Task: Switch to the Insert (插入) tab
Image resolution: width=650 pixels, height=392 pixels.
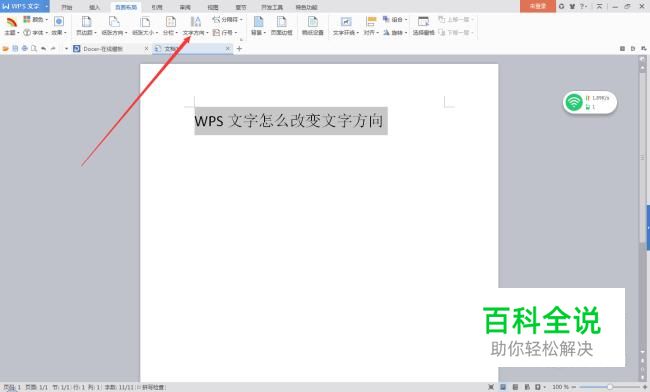Action: coord(95,7)
